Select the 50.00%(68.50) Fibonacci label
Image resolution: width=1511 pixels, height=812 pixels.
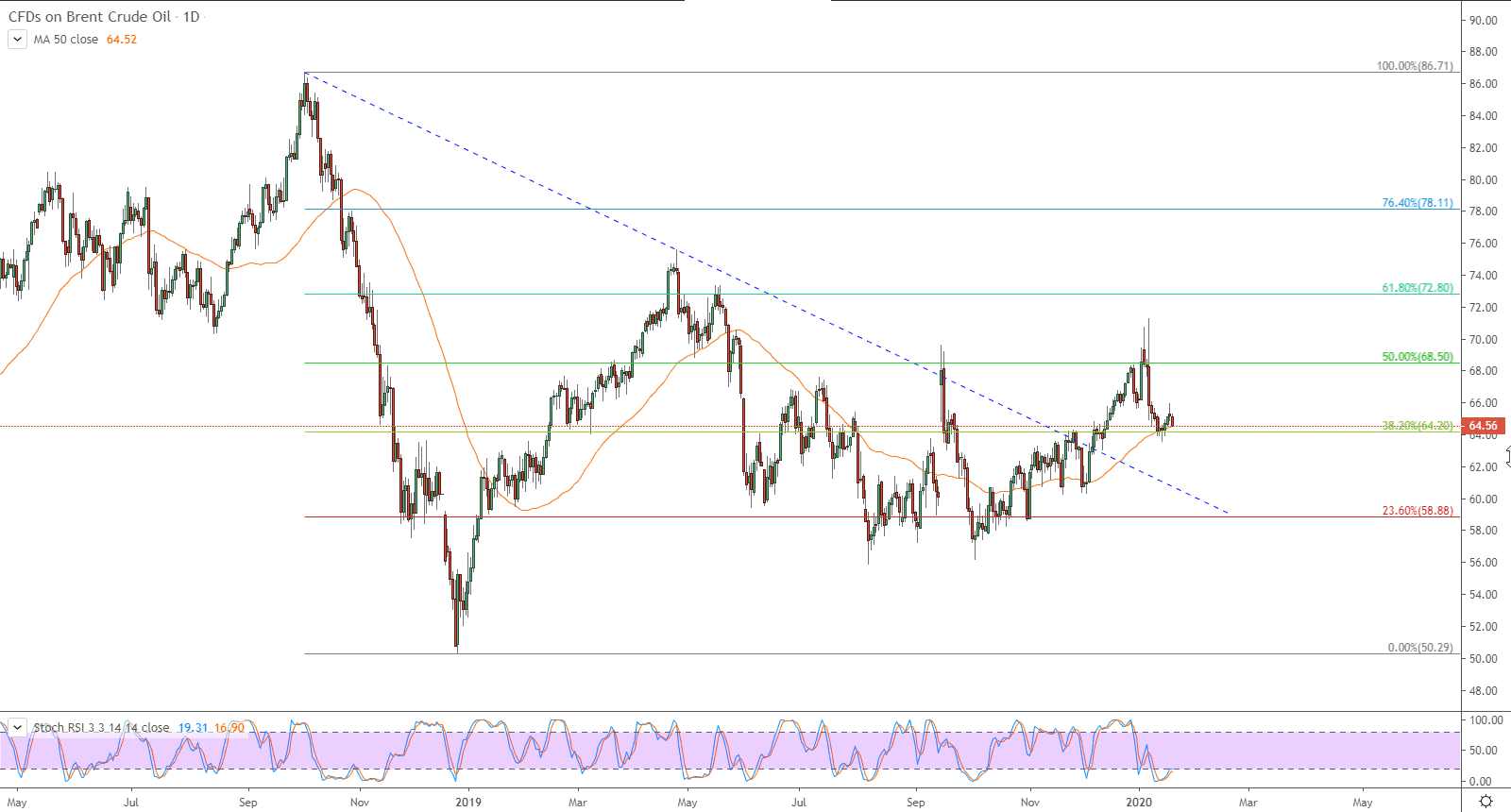coord(1418,357)
